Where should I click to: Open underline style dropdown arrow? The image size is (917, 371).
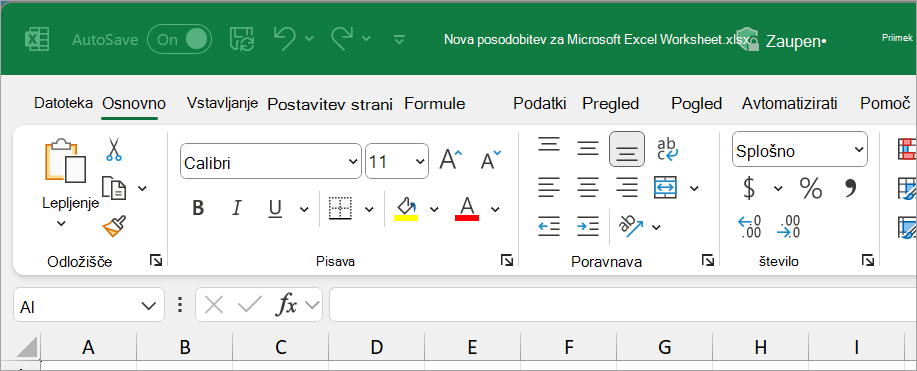pos(304,209)
